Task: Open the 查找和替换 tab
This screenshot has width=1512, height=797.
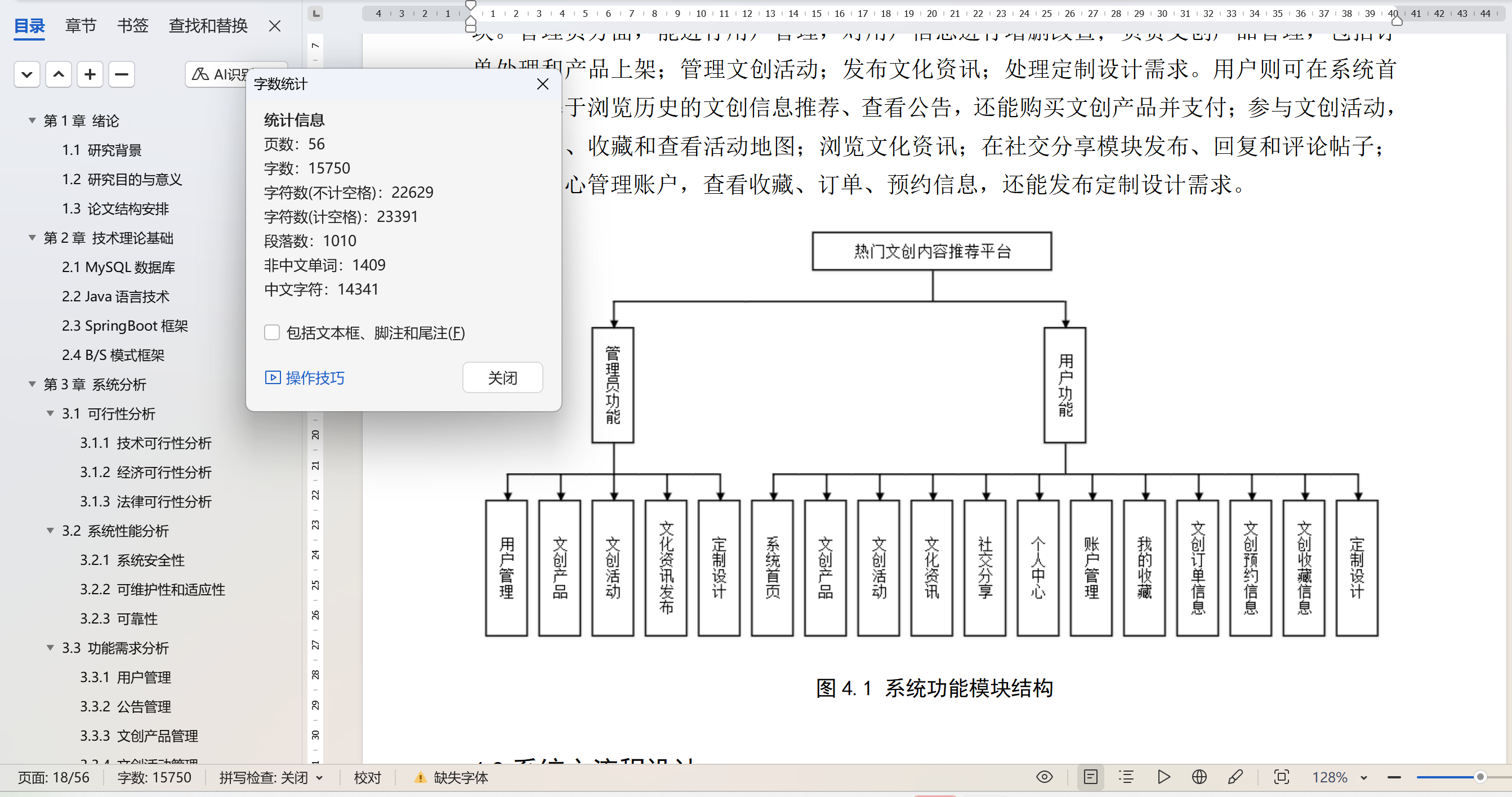Action: [x=208, y=26]
